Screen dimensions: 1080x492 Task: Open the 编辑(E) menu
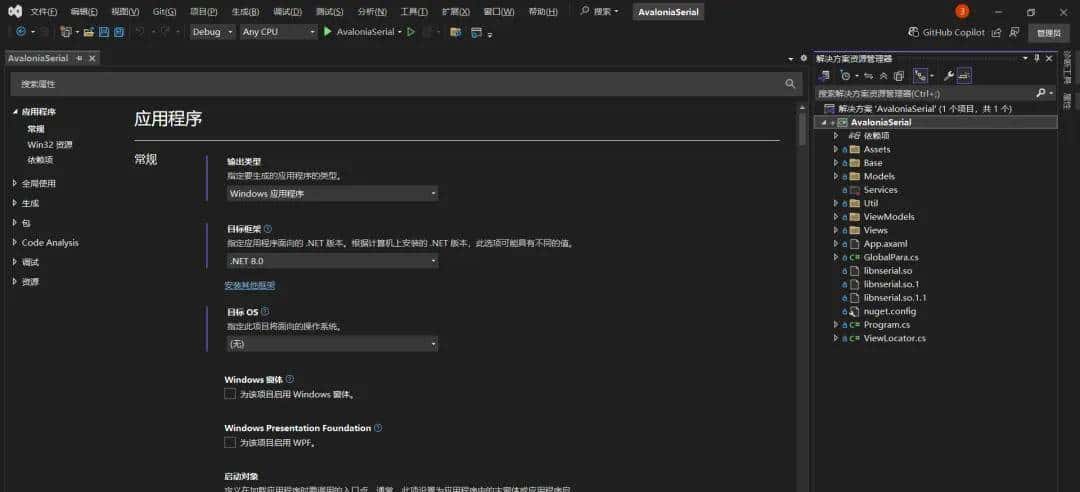pyautogui.click(x=84, y=12)
